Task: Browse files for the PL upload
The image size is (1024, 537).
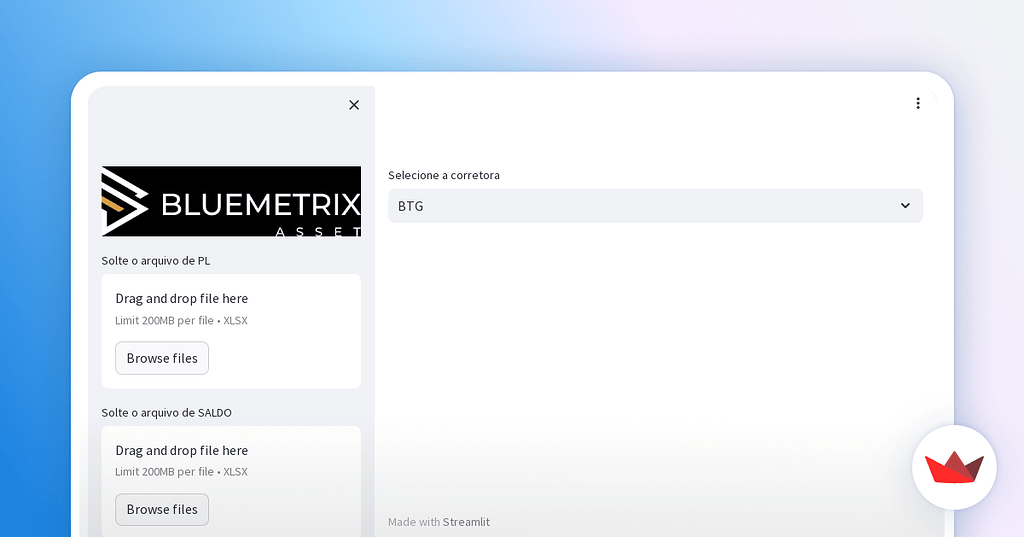Action: pos(162,358)
